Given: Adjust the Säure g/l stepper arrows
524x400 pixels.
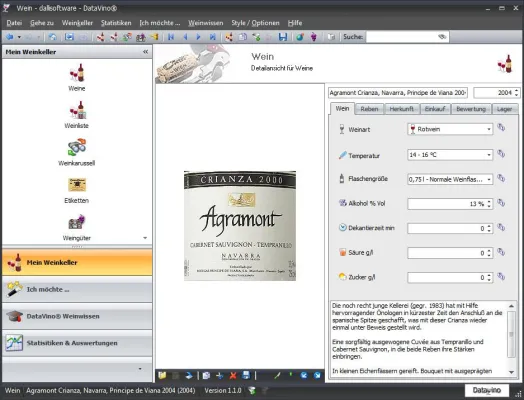Looking at the screenshot, I should tap(489, 253).
